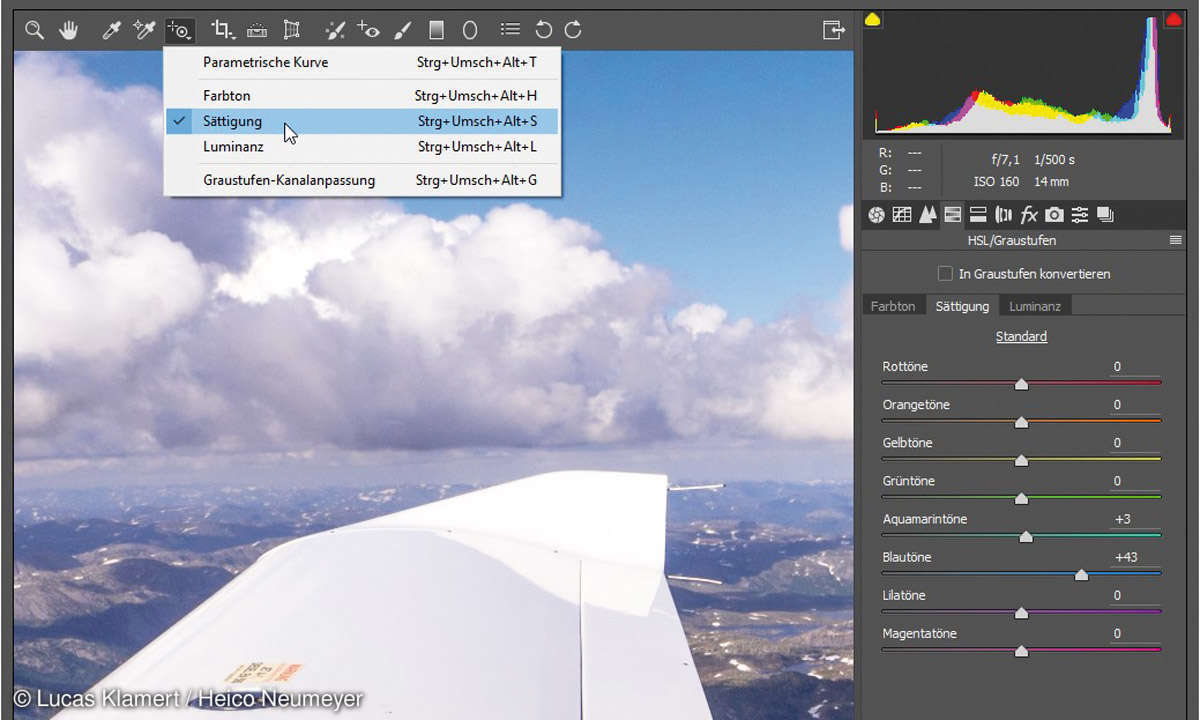
Task: Click the 'ISO 160' exposure info text
Action: [996, 182]
